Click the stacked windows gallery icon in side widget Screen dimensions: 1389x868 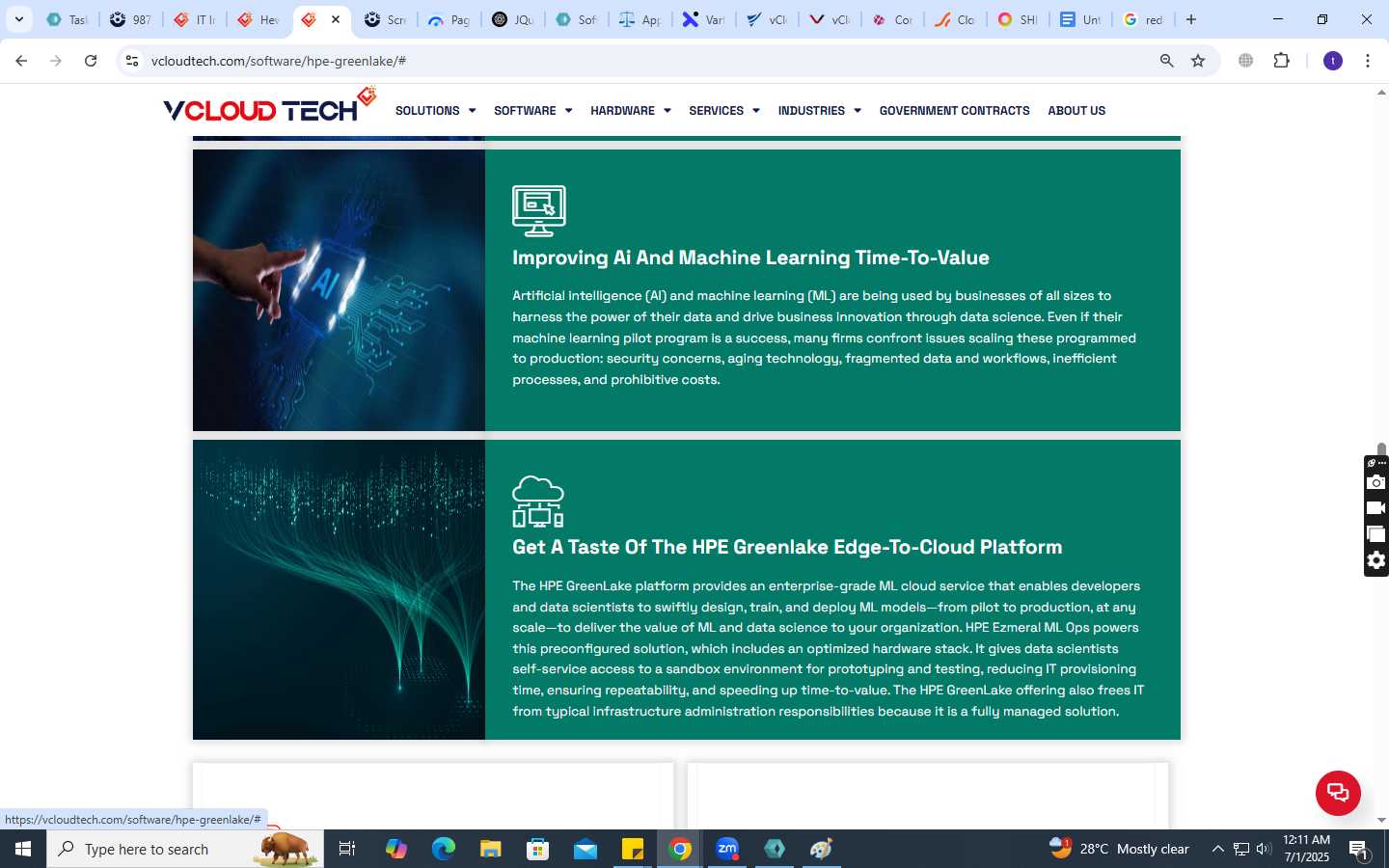1376,534
